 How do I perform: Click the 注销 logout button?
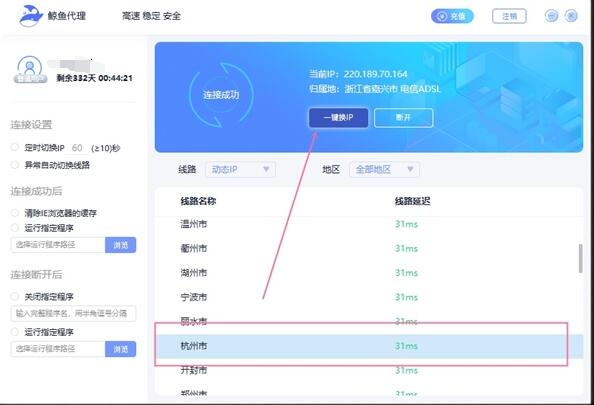(509, 16)
